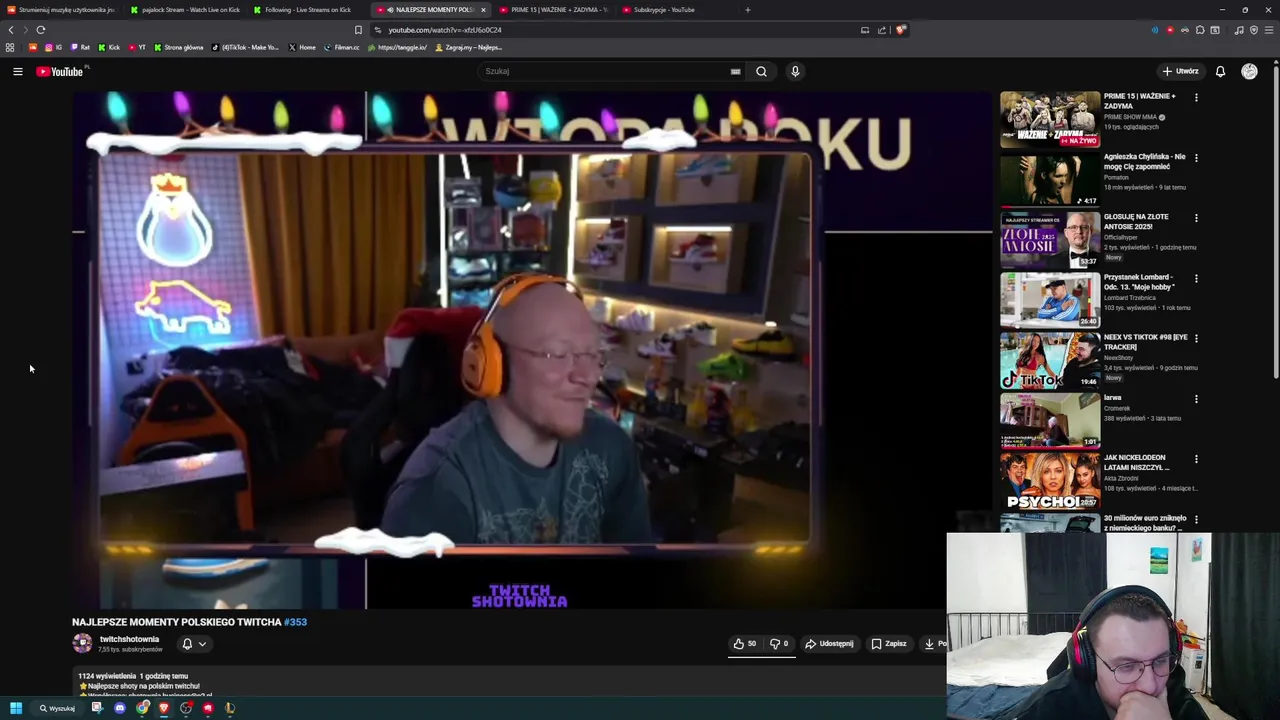Close the NAJLEPSZE MOMENTY tab
Viewport: 1280px width, 720px height.
[x=483, y=10]
